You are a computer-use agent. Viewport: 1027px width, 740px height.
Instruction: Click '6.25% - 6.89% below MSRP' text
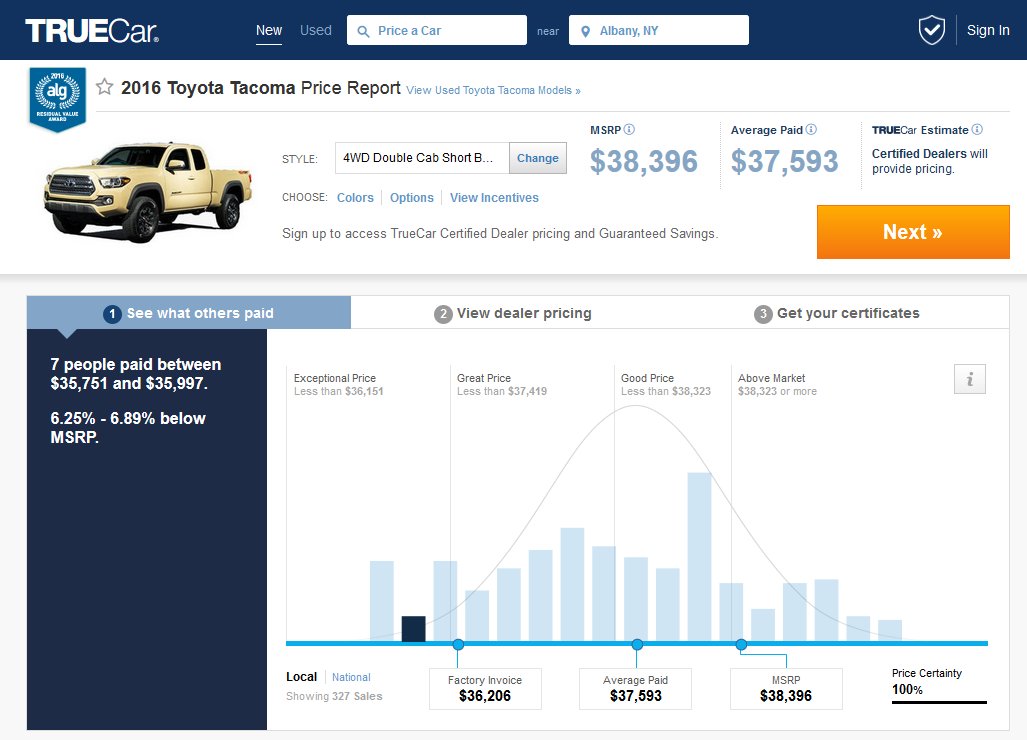coord(128,428)
